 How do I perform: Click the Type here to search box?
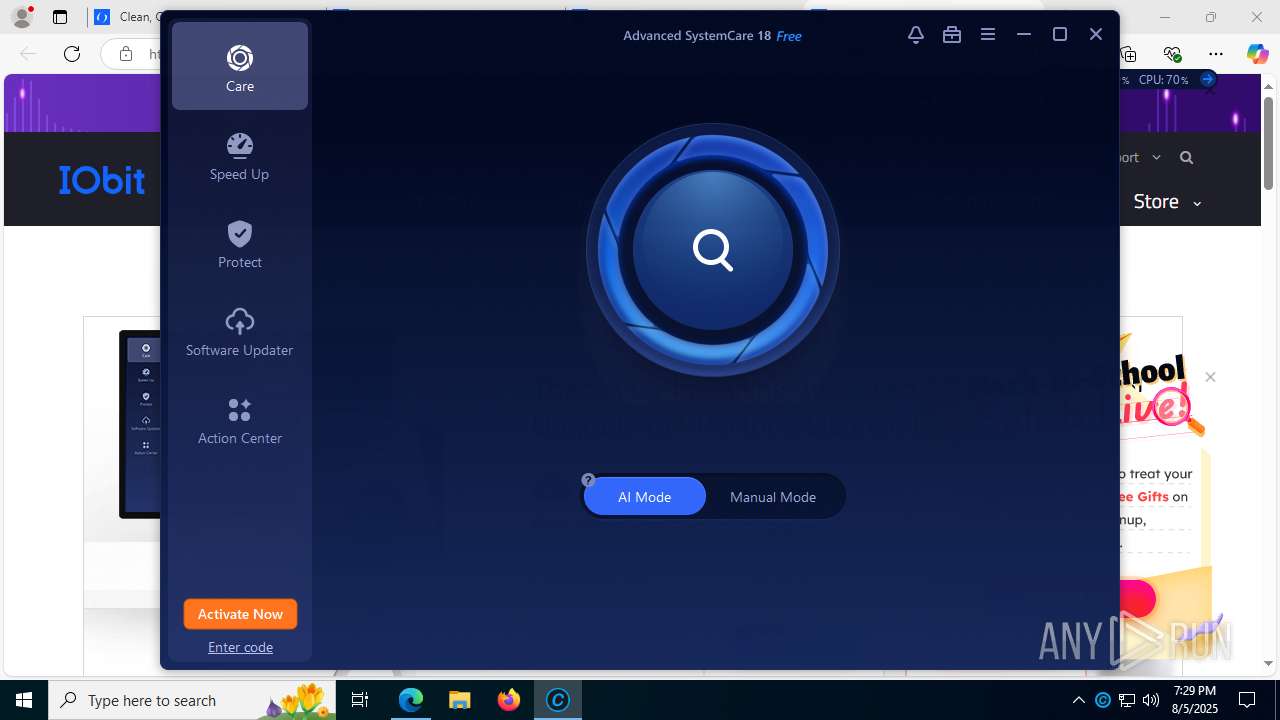(192, 700)
